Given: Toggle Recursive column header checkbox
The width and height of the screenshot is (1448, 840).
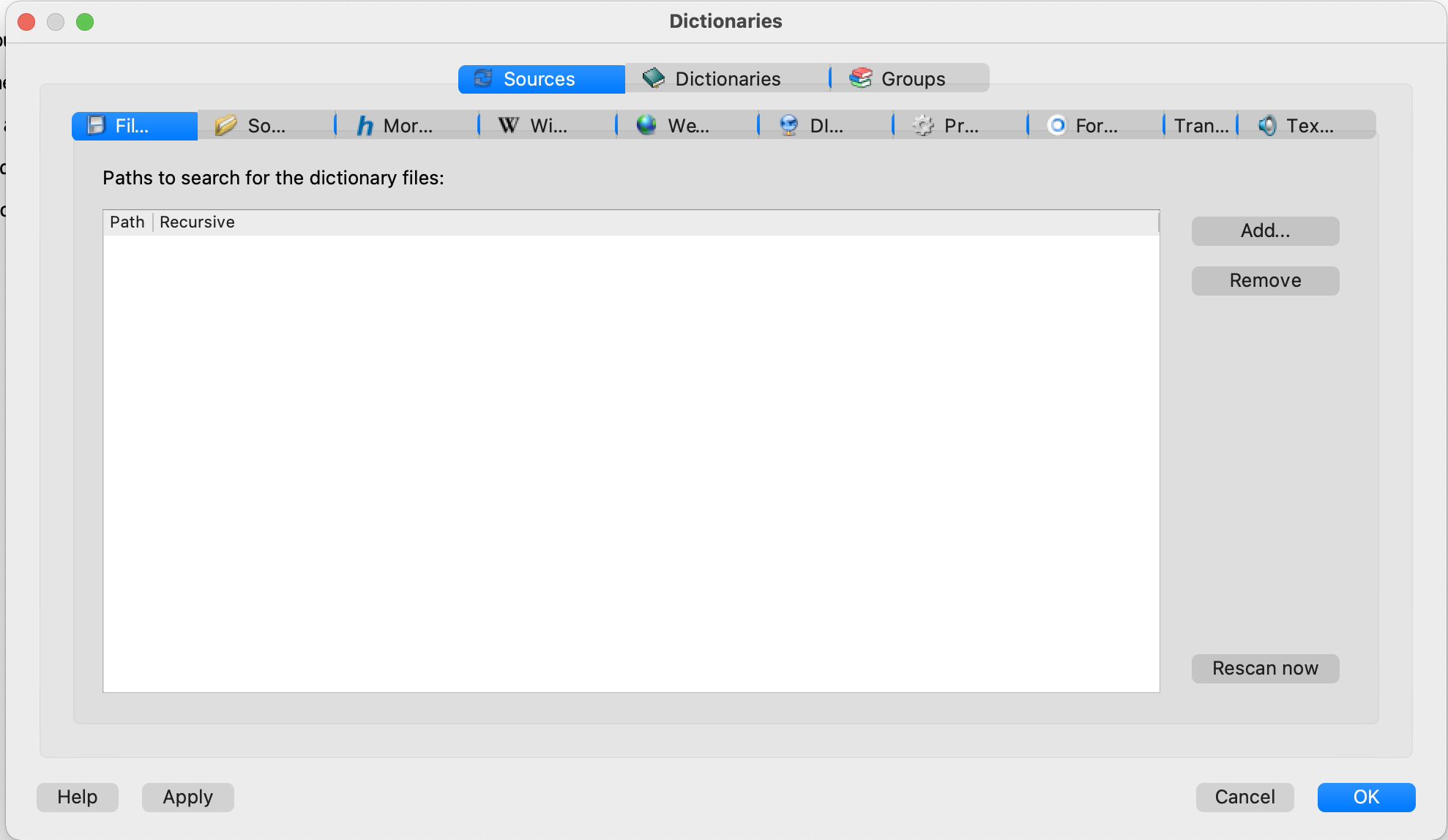Looking at the screenshot, I should (x=196, y=221).
